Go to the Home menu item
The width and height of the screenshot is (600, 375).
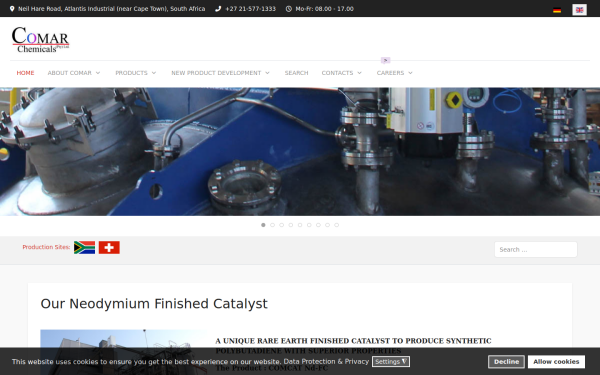25,73
